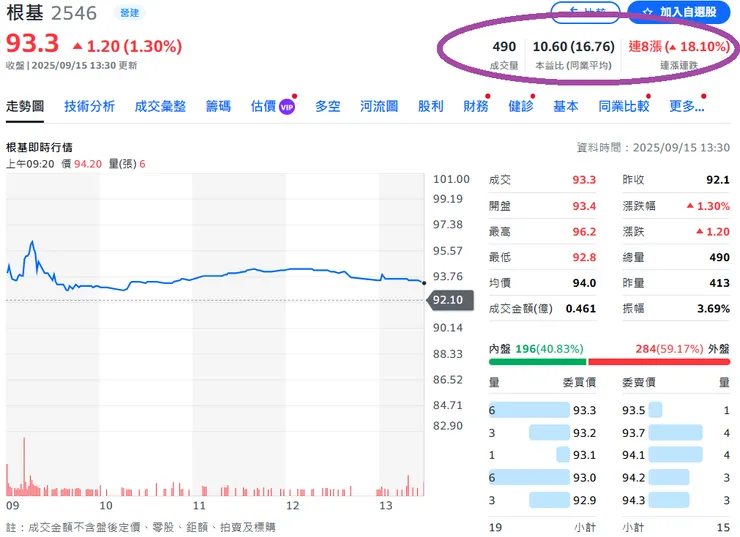
Task: Click the 均價 94.0 value
Action: 584,283
